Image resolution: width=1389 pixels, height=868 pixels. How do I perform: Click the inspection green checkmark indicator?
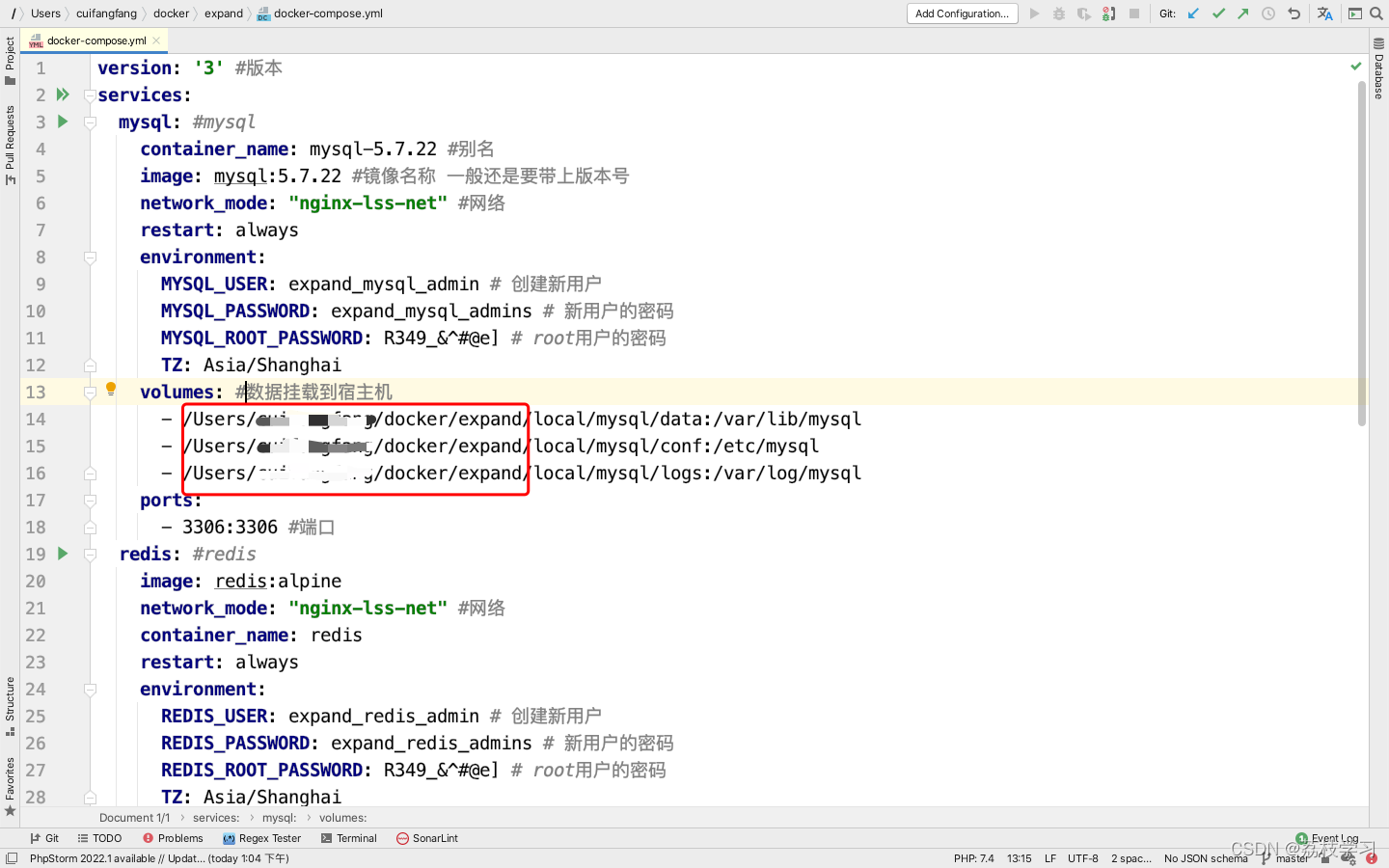[1356, 67]
